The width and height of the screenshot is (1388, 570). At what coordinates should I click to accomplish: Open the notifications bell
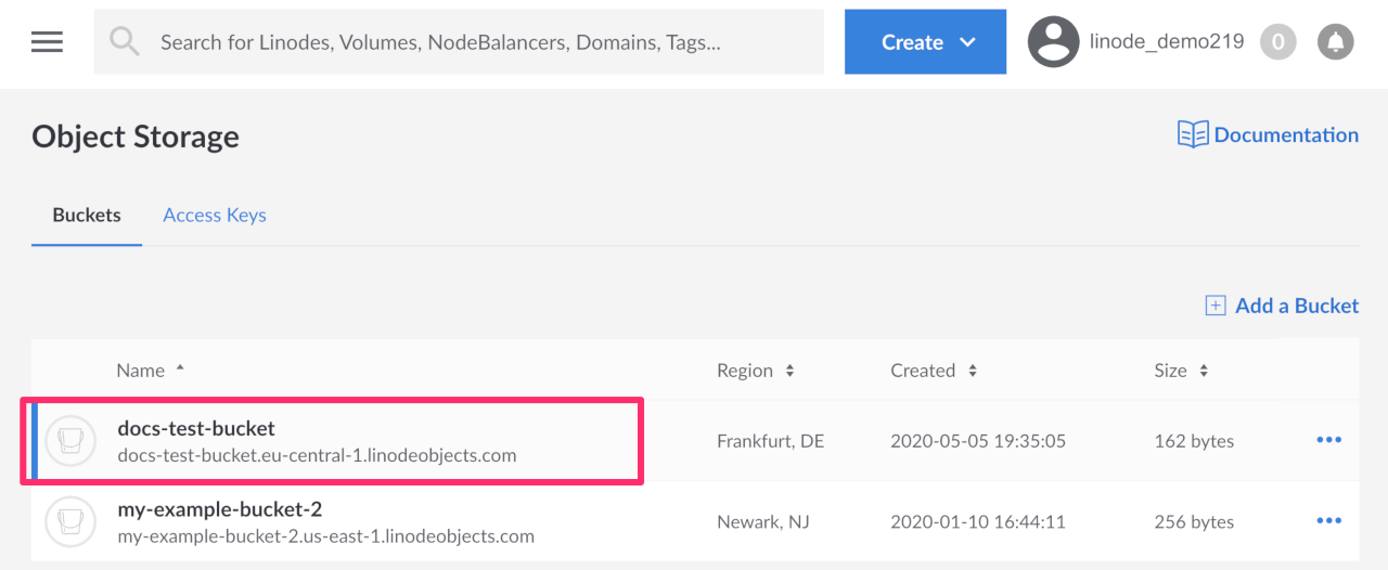pyautogui.click(x=1335, y=42)
